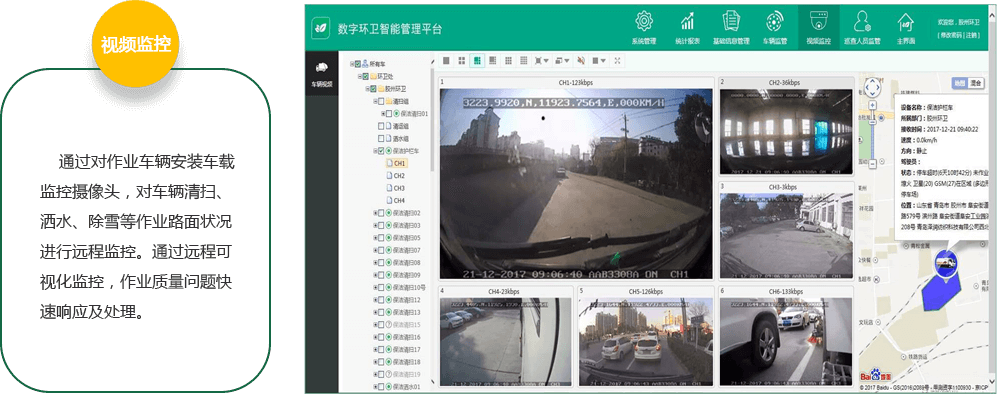Toggle fullscreen expand icon in video toolbar
The height and width of the screenshot is (394, 997).
point(617,60)
